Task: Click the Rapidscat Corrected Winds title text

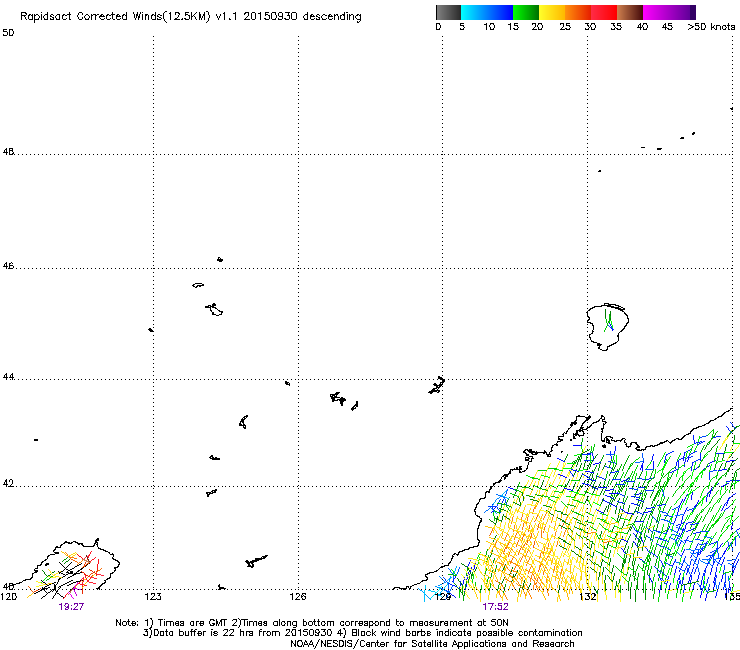Action: coord(191,17)
